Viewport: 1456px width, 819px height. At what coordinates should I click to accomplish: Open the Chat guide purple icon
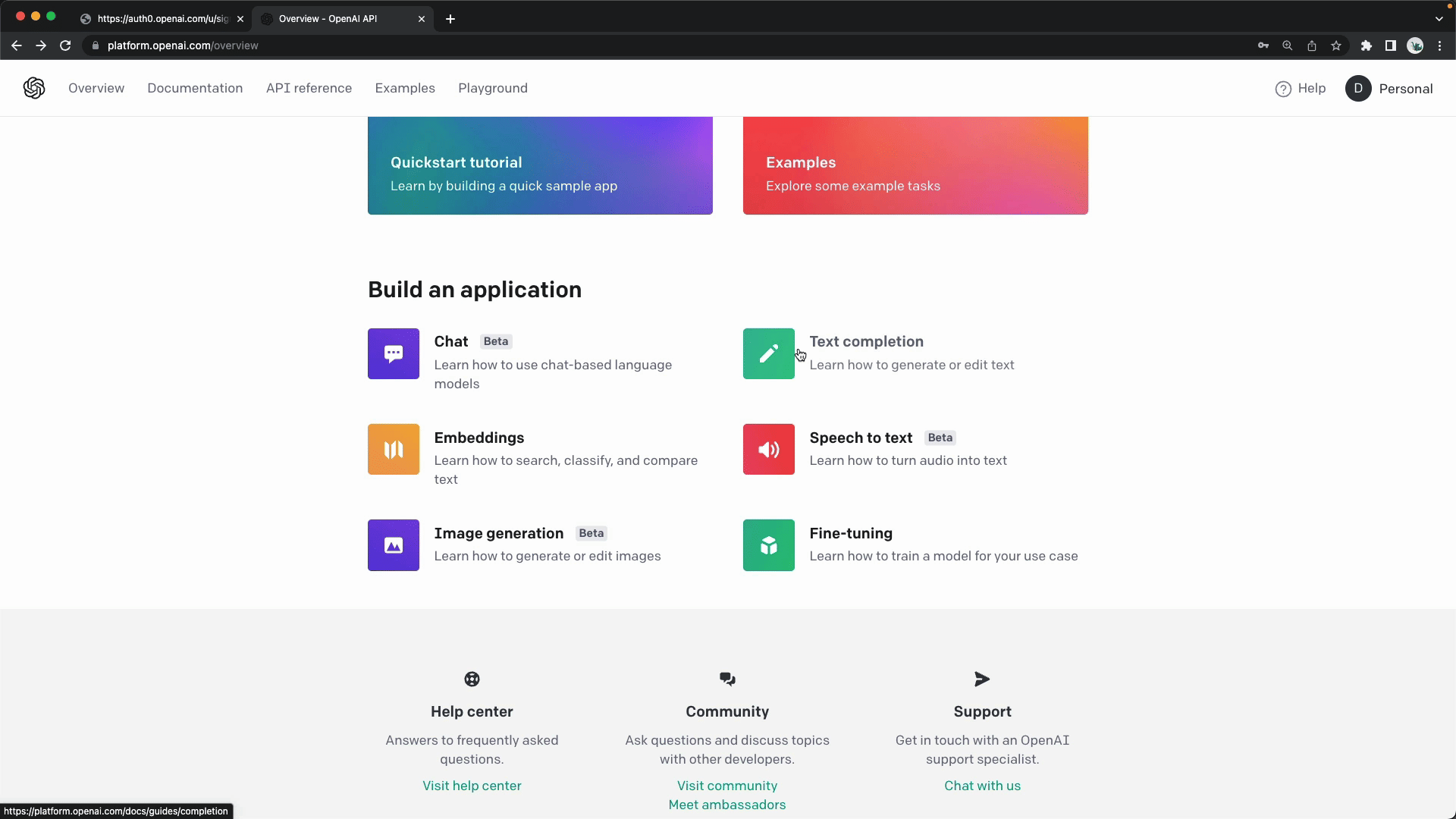[394, 353]
